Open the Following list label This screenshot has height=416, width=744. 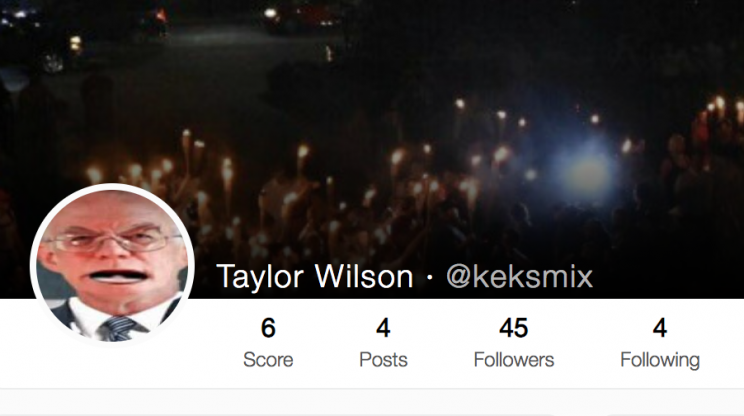[660, 360]
